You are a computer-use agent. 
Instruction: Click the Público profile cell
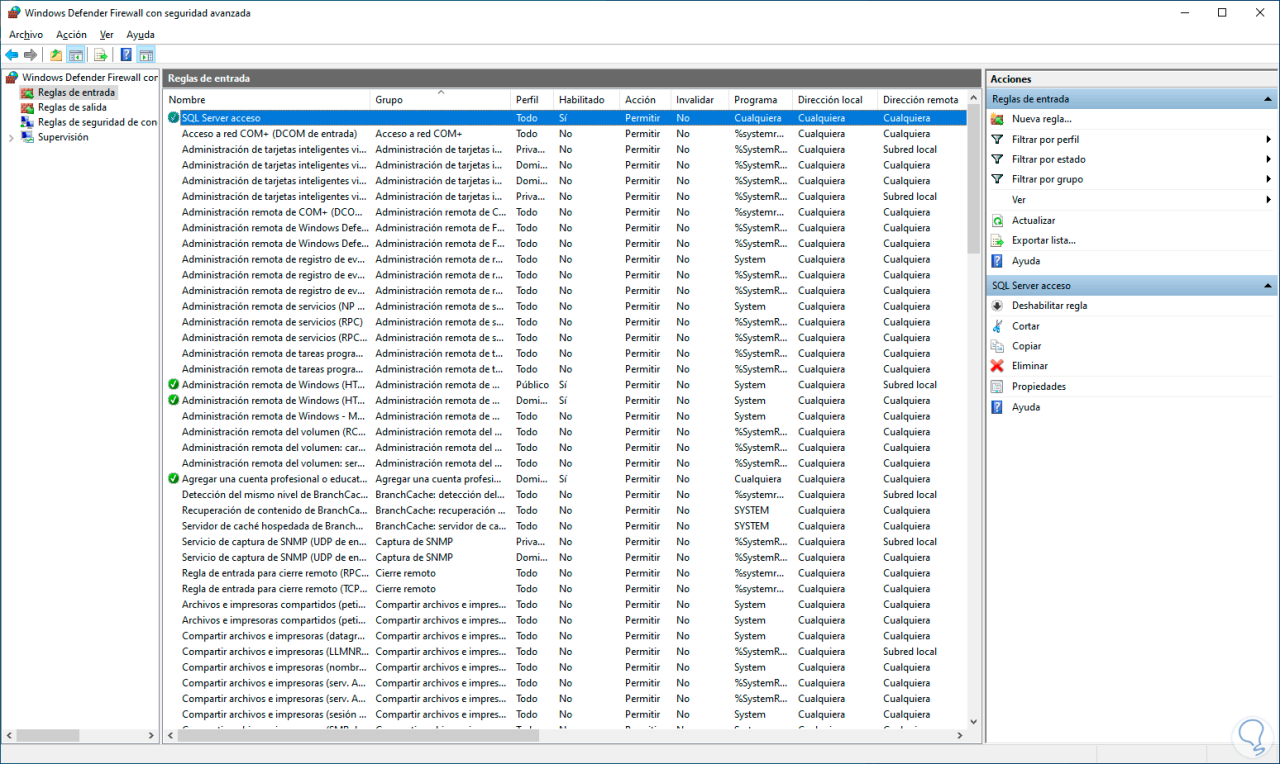[x=532, y=385]
